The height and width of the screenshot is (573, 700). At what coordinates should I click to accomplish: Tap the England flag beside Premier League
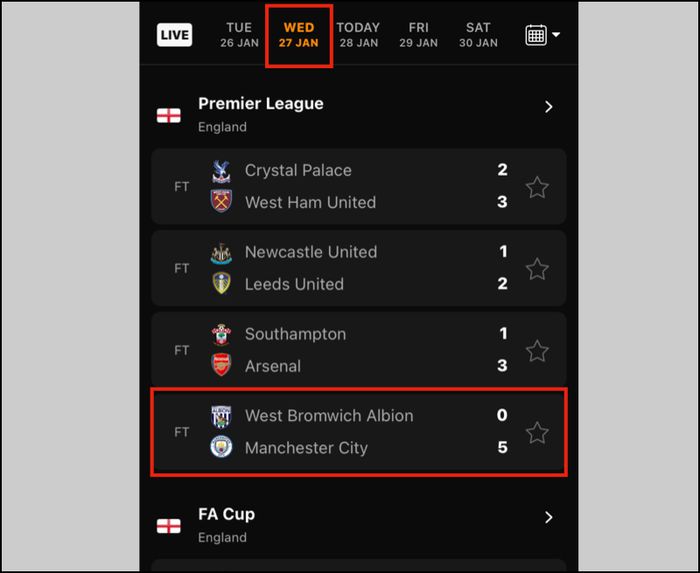coord(169,116)
